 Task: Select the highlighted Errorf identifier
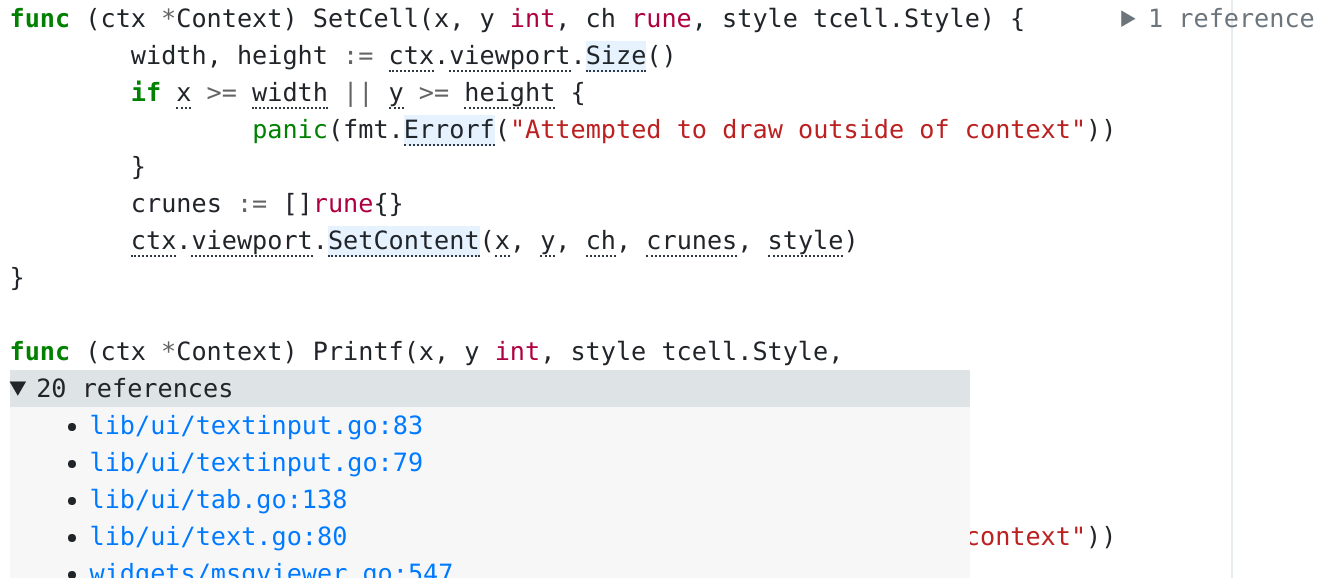(450, 130)
